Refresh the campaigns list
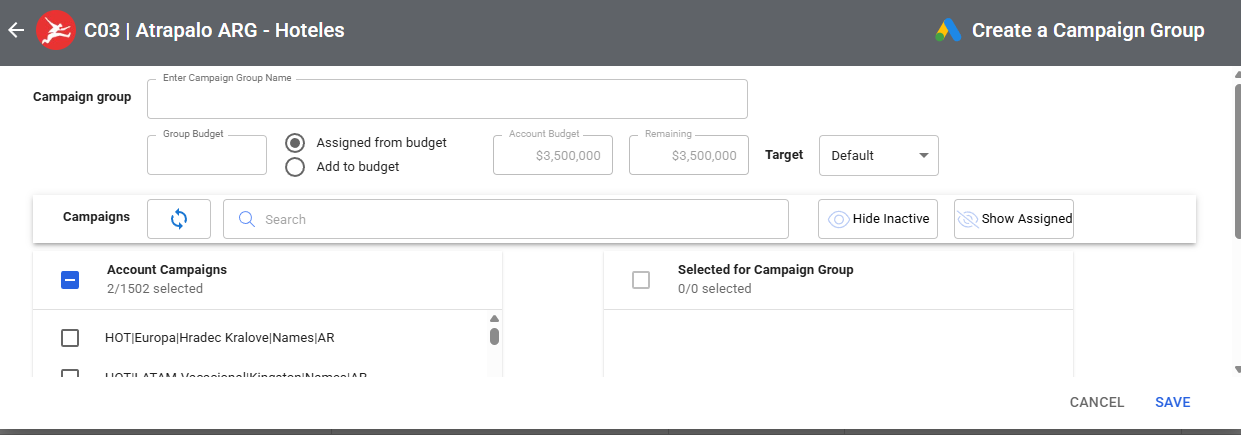The image size is (1241, 435). pos(179,219)
